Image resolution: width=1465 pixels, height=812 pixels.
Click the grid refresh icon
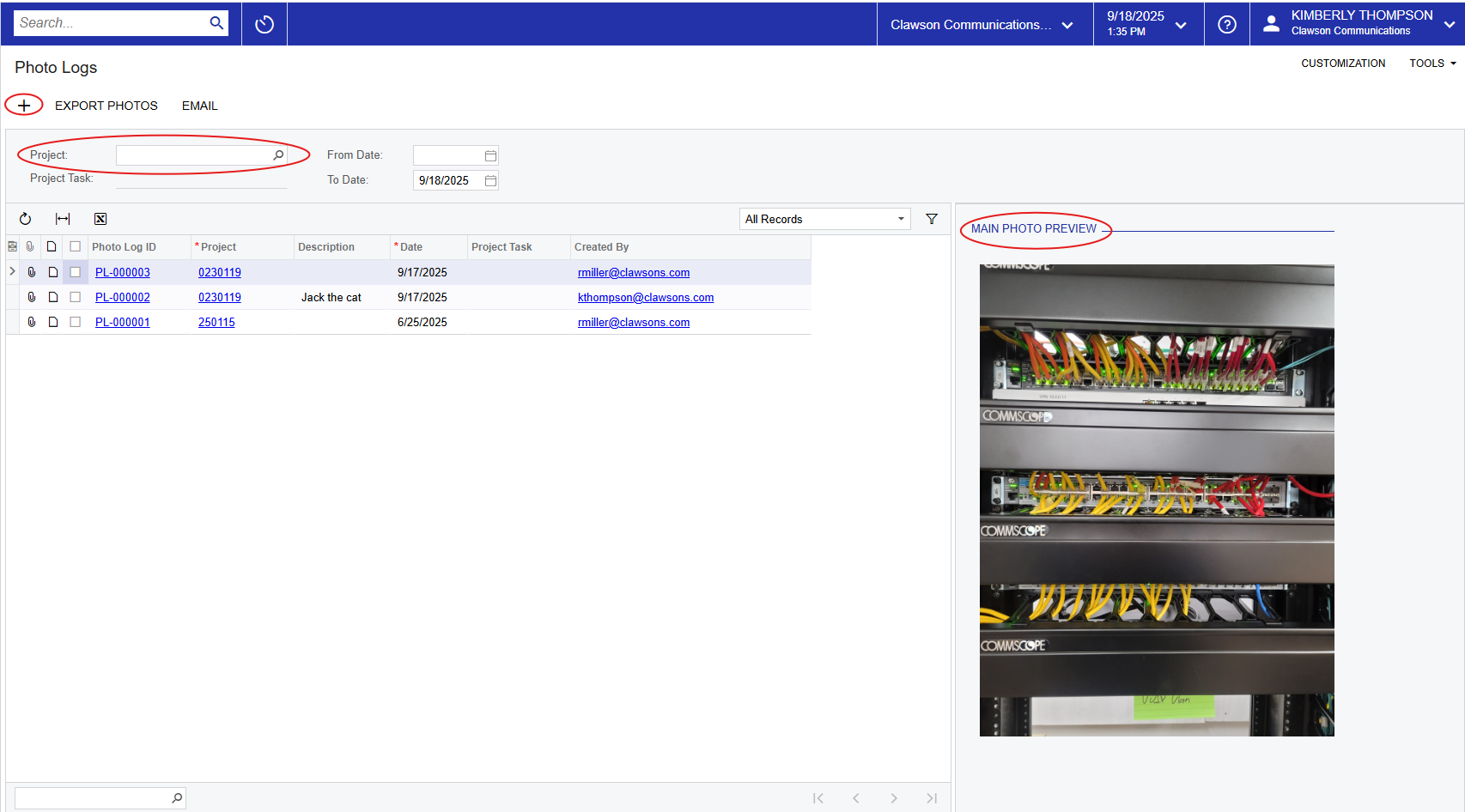[x=25, y=219]
